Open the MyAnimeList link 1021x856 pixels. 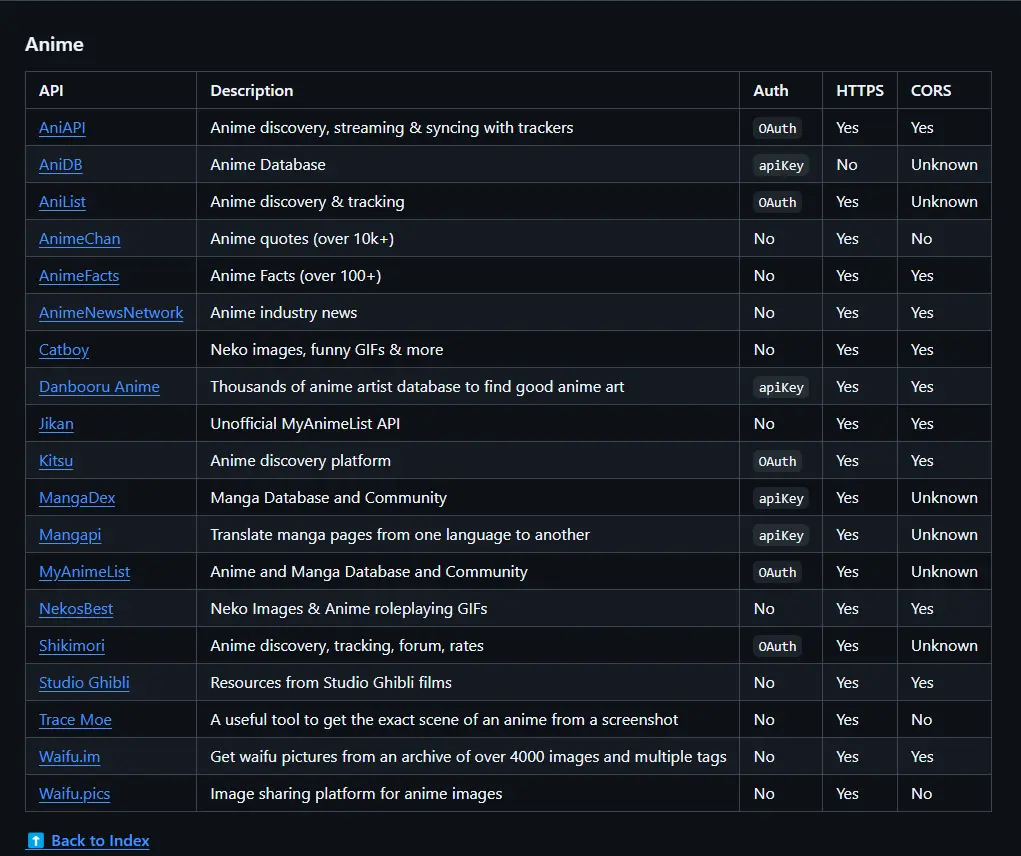(x=85, y=572)
